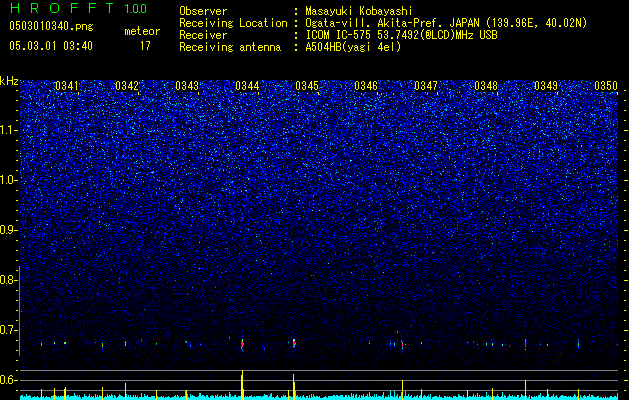The width and height of the screenshot is (629, 400).
Task: Click the kHz axis unit label
Action: [9, 81]
